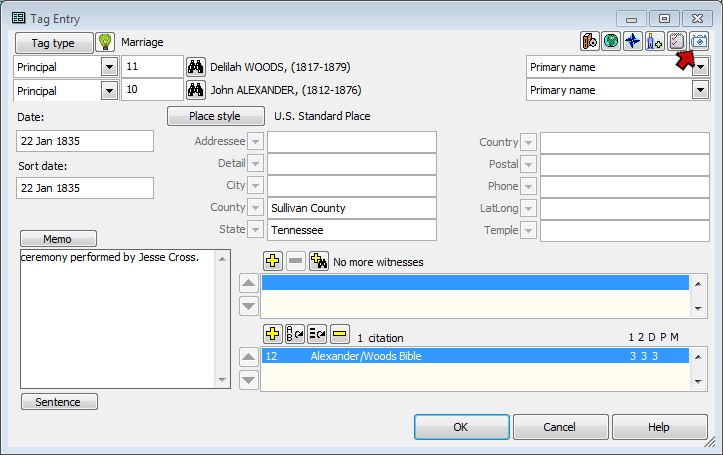This screenshot has width=723, height=455.
Task: Click the Sort date input field
Action: point(85,188)
